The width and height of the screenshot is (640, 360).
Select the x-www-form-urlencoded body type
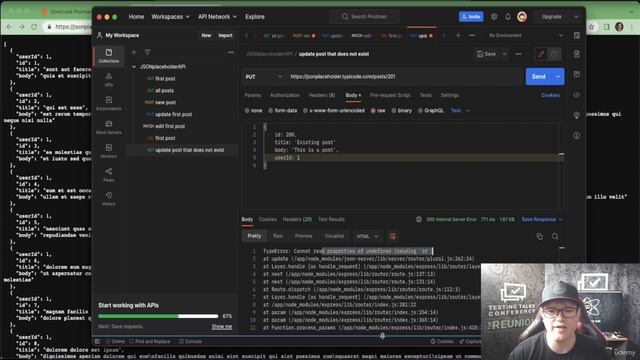click(333, 111)
